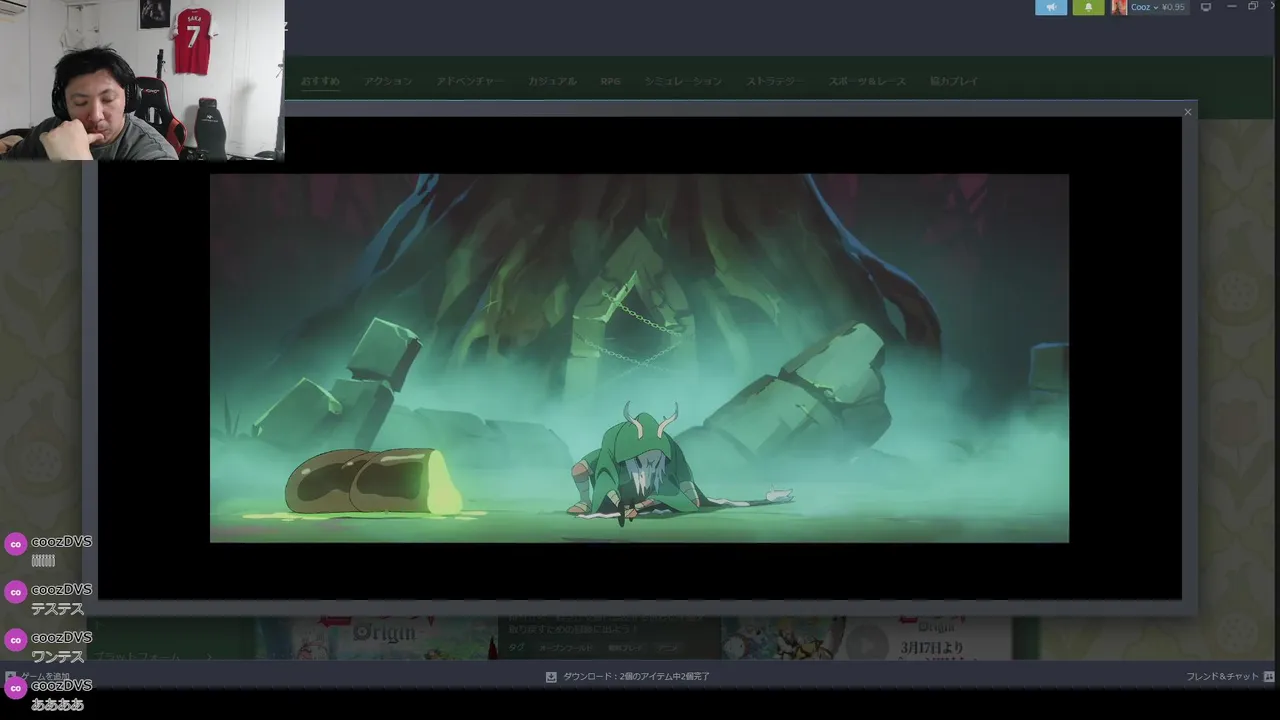Select the ストラテジー category tab
The width and height of the screenshot is (1280, 720).
(x=775, y=81)
